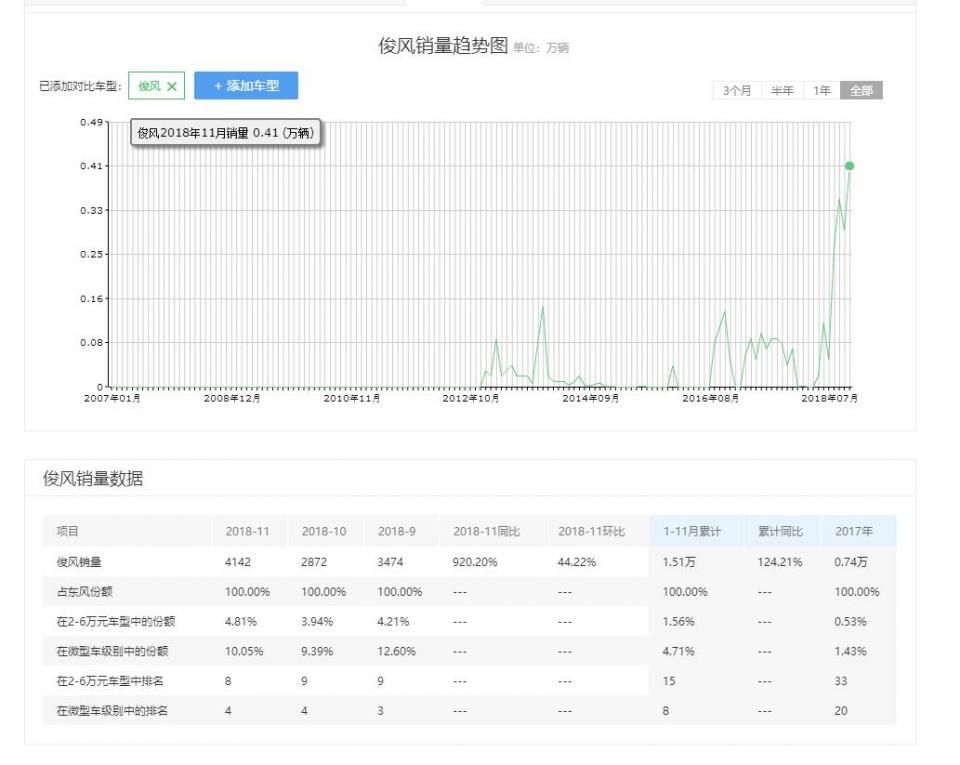Select the 在微型车级别中的份额 row label
Screen dimensions: 960x765
(x=112, y=651)
